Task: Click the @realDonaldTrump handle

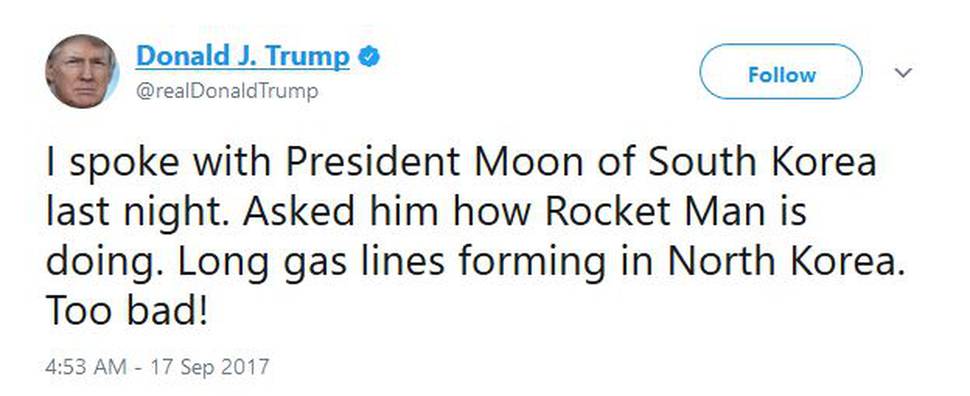Action: (227, 91)
